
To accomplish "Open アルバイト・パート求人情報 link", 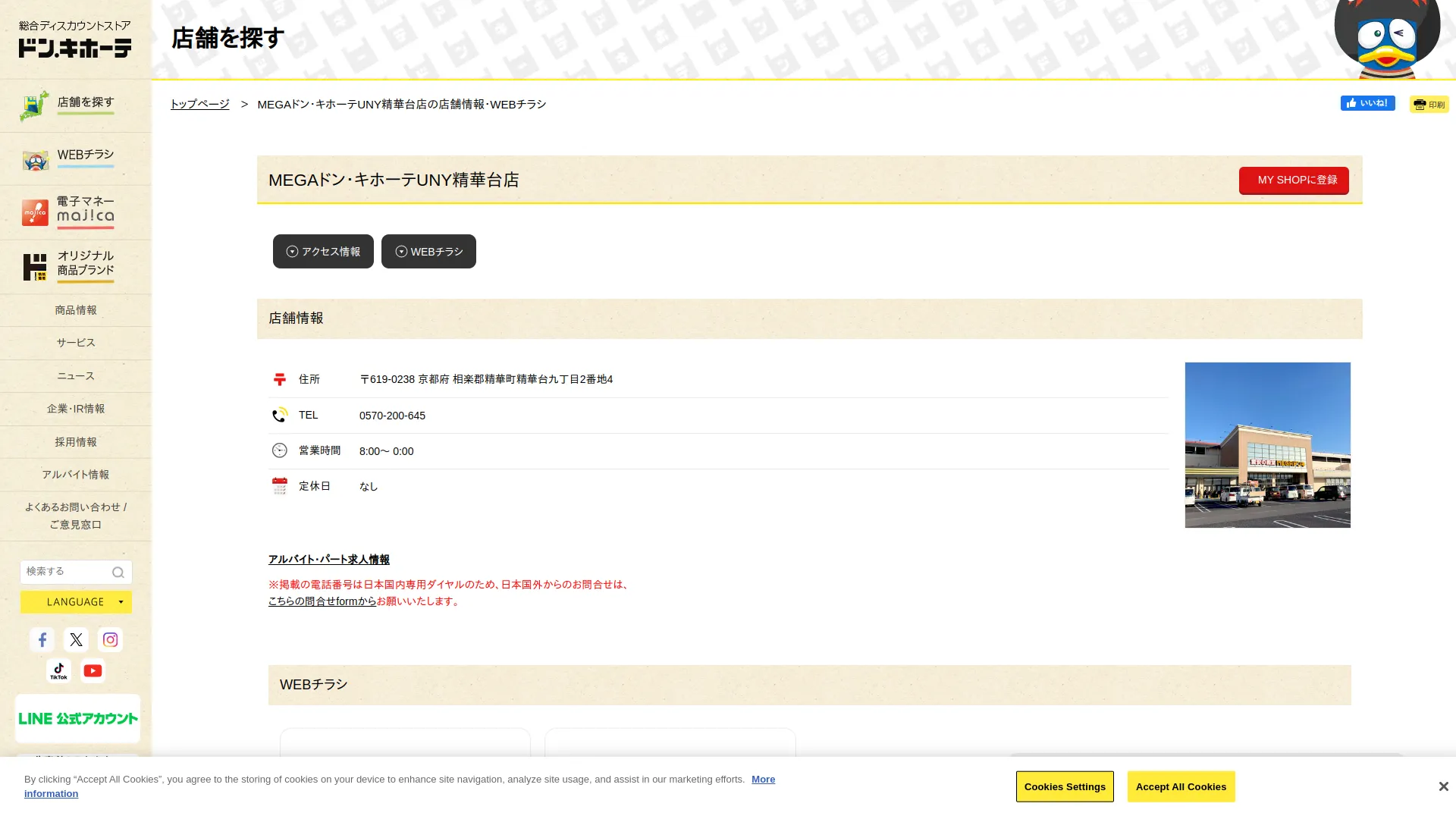I will pyautogui.click(x=329, y=560).
